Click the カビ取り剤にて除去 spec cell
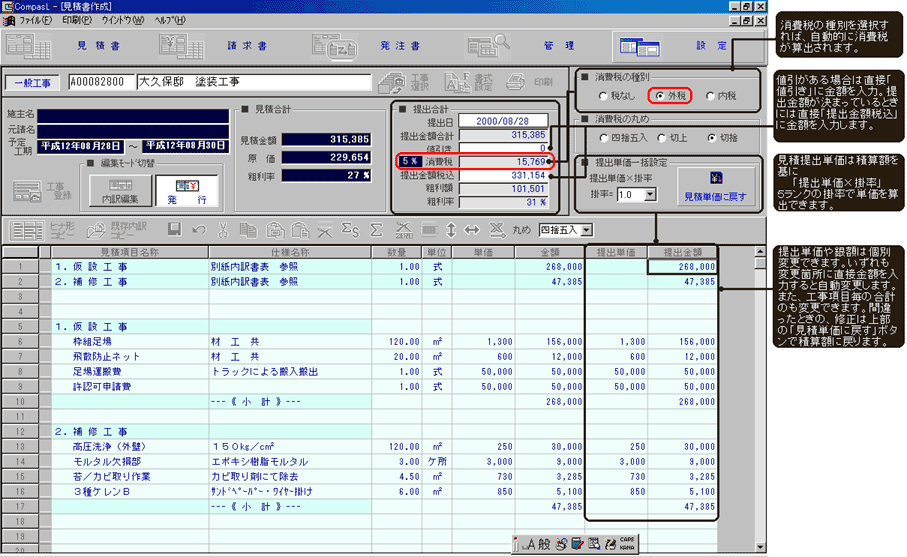Viewport: 907px width, 557px height. (x=290, y=477)
